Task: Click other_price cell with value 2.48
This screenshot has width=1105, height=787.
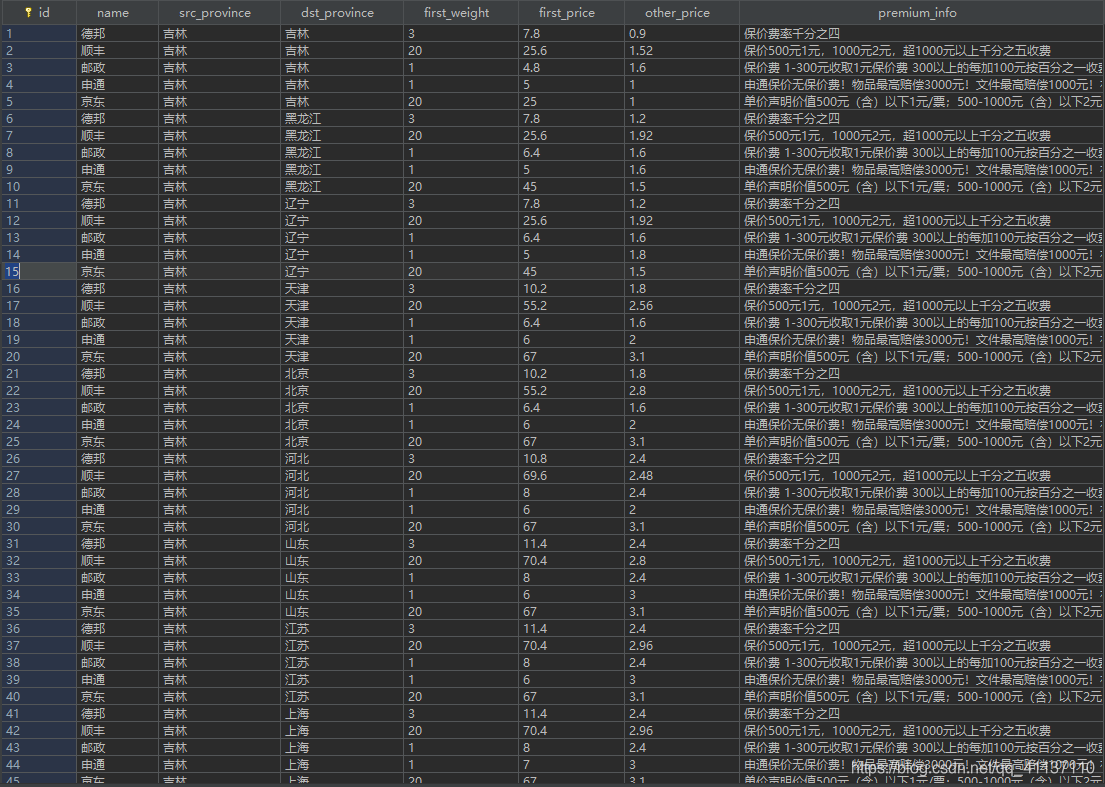Action: coord(681,476)
